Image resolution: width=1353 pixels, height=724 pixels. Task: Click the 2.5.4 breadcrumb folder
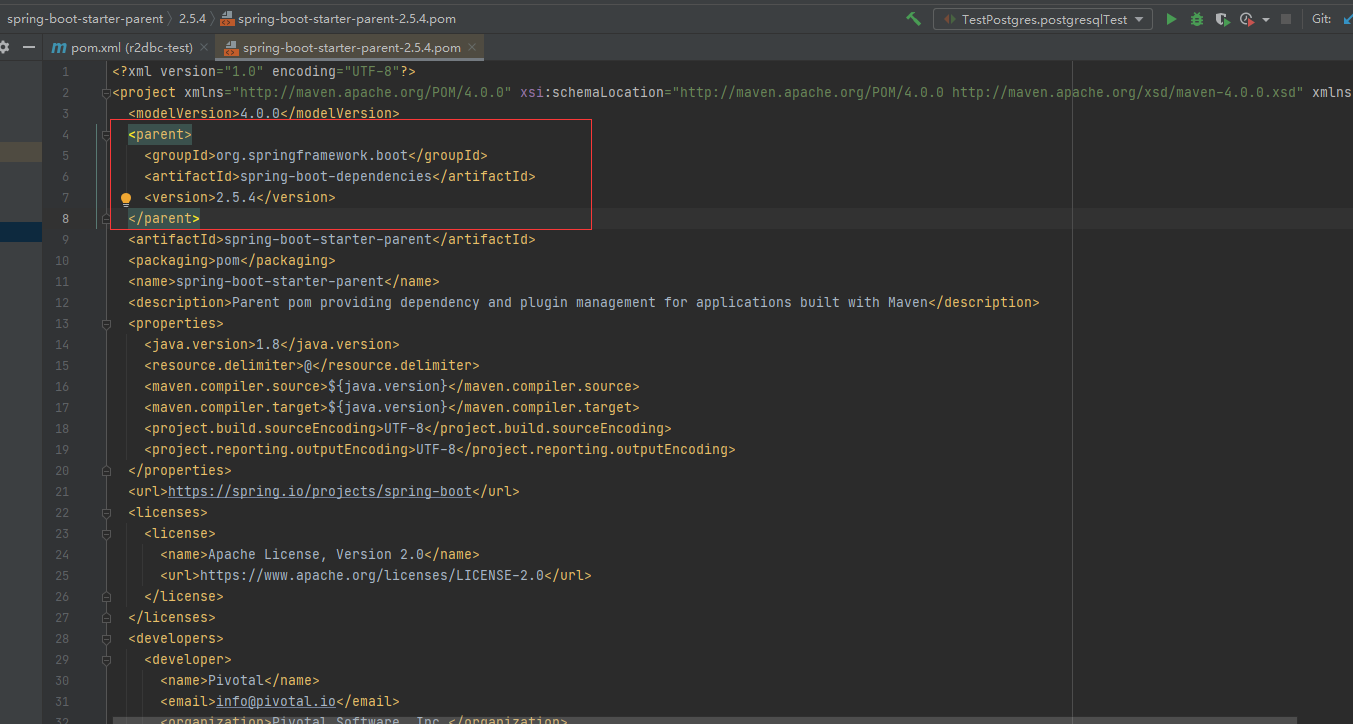coord(192,19)
